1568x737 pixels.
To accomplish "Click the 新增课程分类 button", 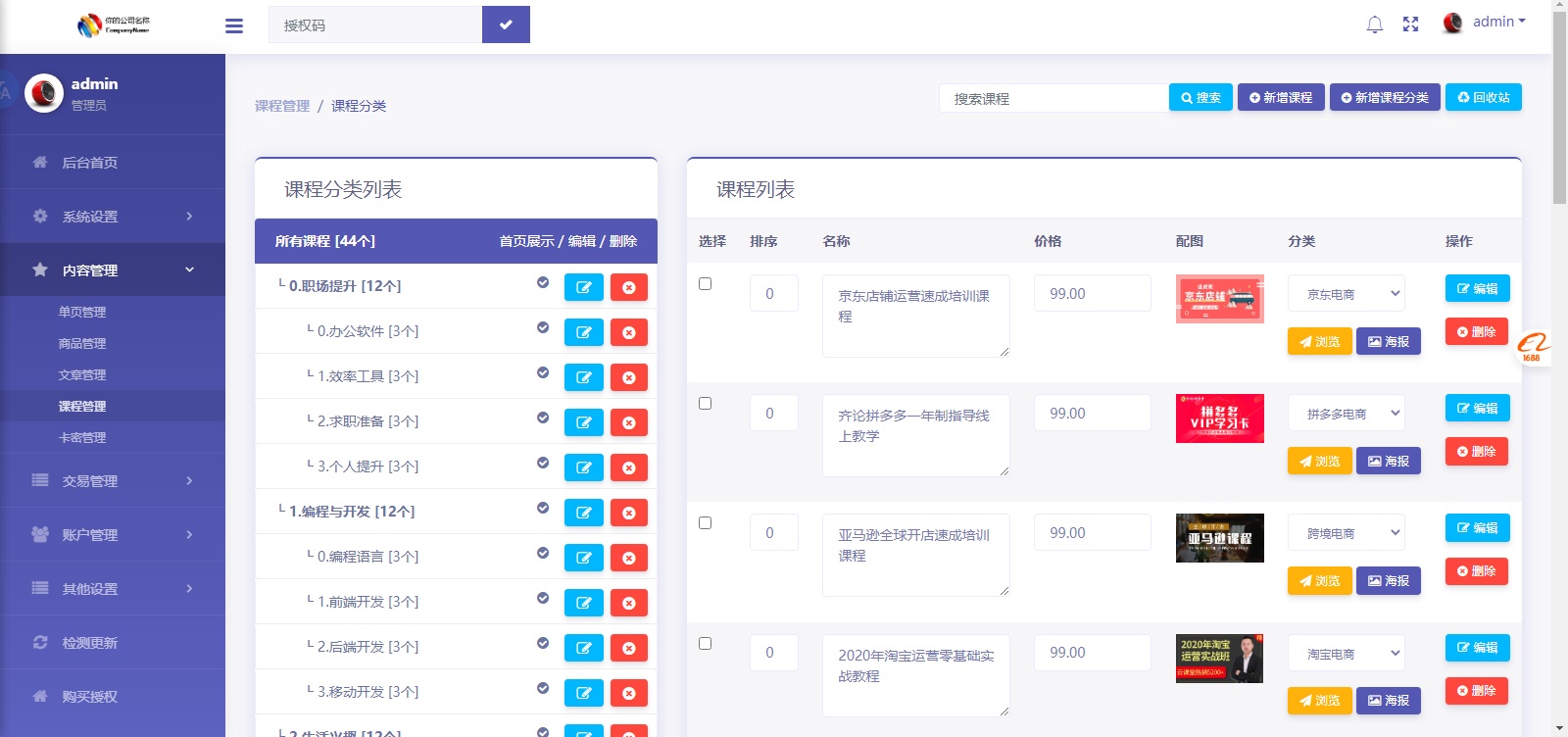I will point(1385,97).
